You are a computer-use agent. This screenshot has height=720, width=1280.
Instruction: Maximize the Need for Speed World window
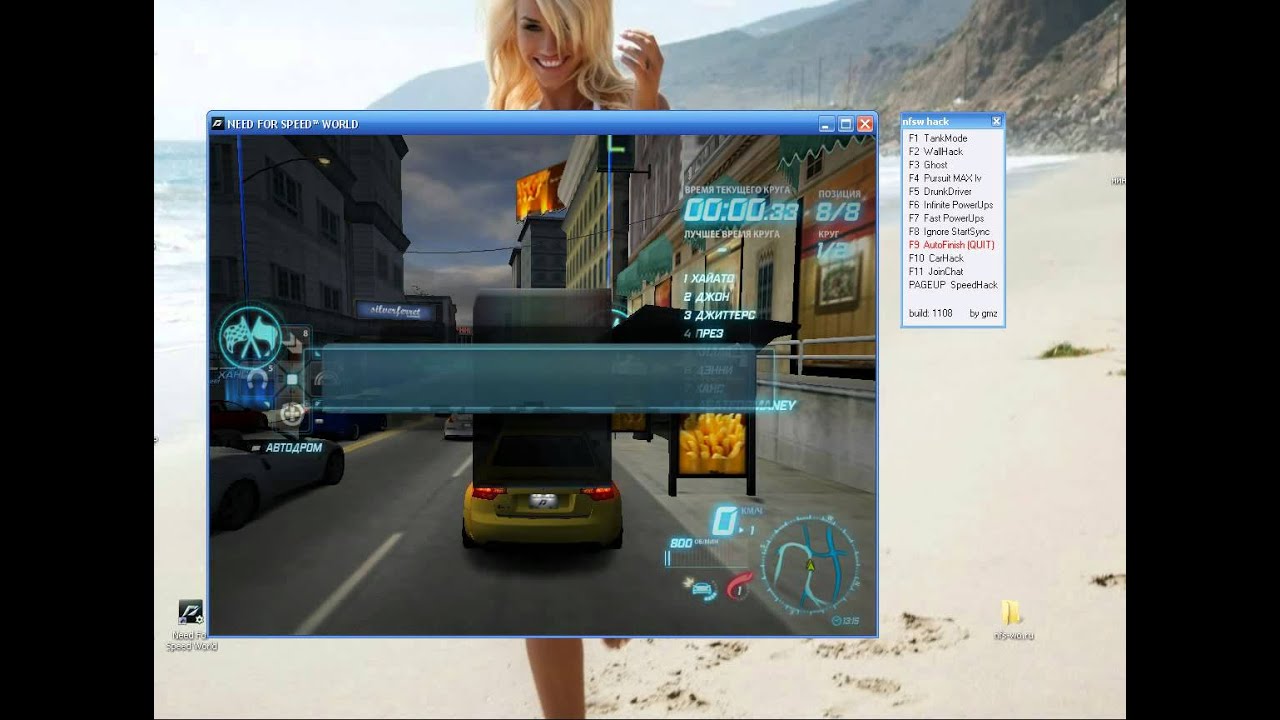(845, 124)
